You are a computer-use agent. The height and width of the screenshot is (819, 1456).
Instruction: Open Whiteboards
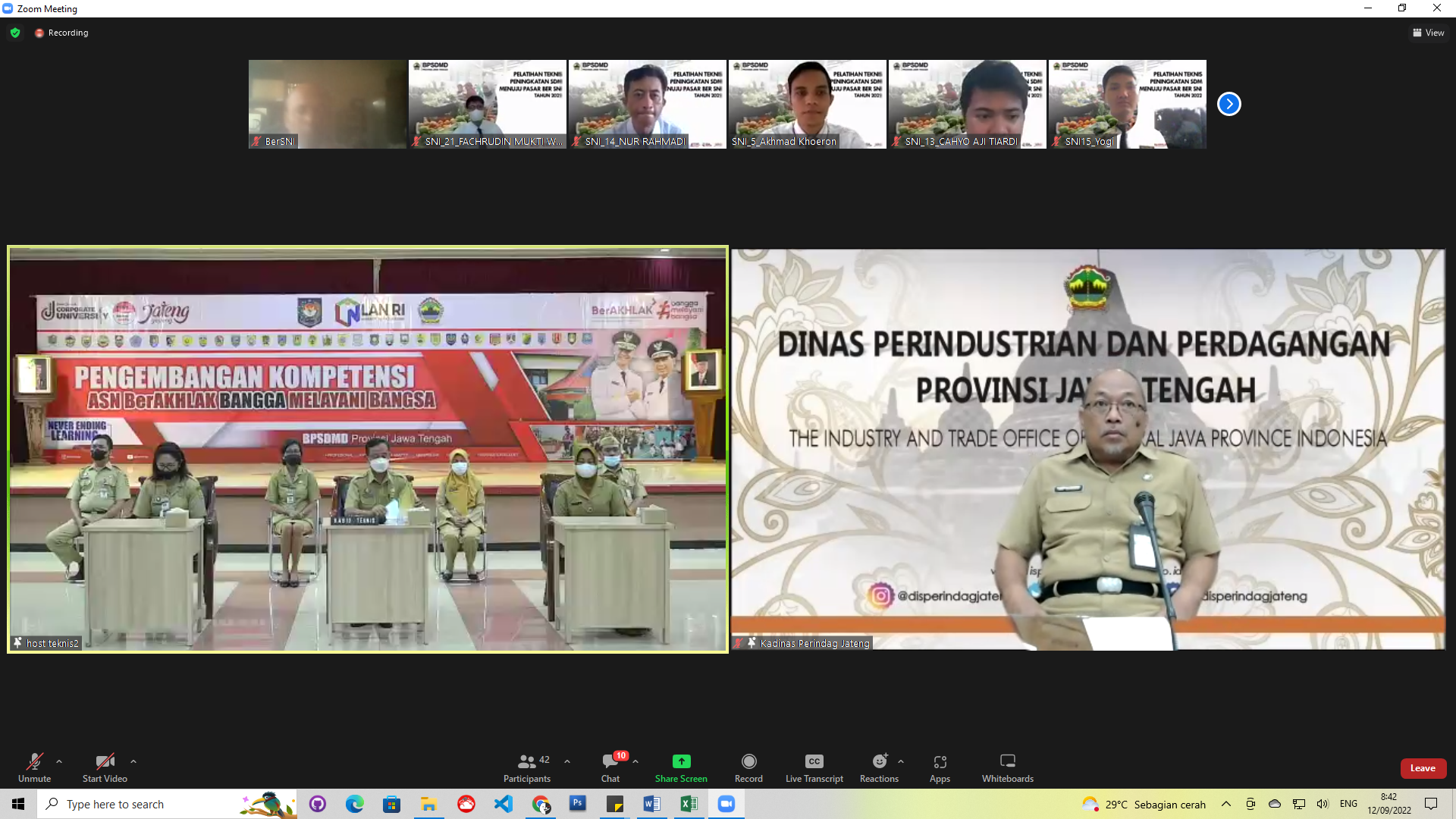point(1008,767)
